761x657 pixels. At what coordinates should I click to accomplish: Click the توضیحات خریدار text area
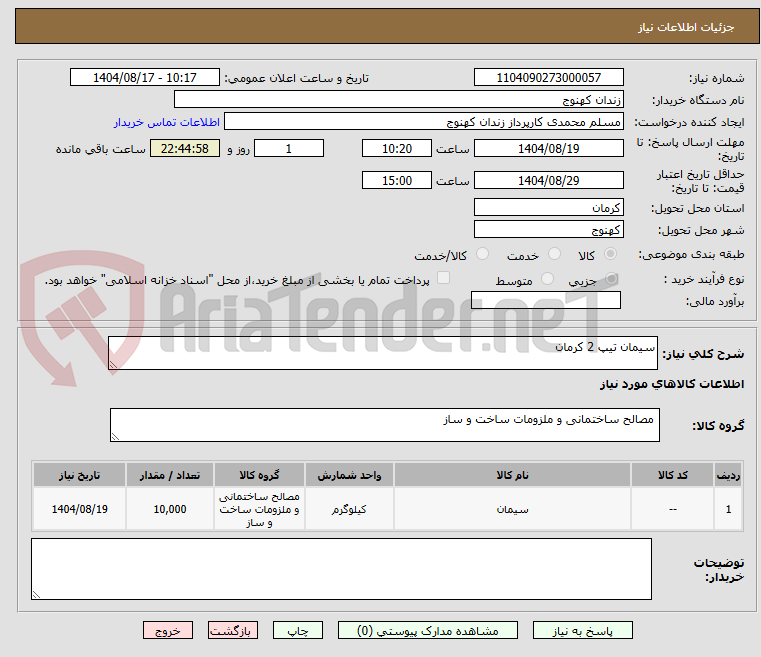click(341, 569)
